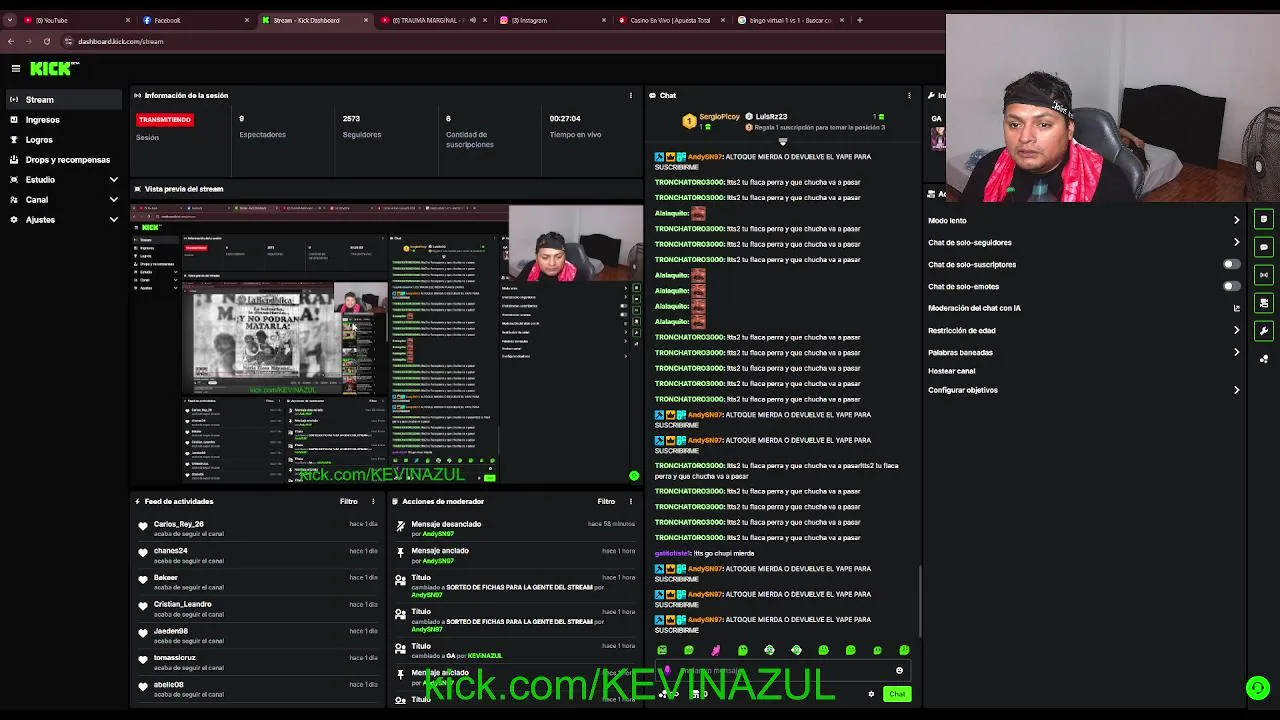Click the pin icon of Mensaje desanclado
This screenshot has height=720, width=1280.
[x=401, y=525]
